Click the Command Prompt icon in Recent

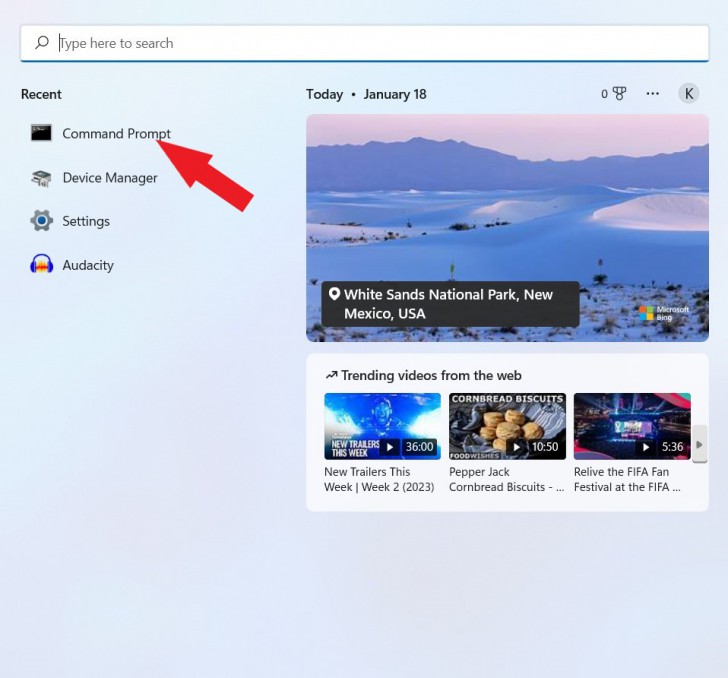point(41,133)
